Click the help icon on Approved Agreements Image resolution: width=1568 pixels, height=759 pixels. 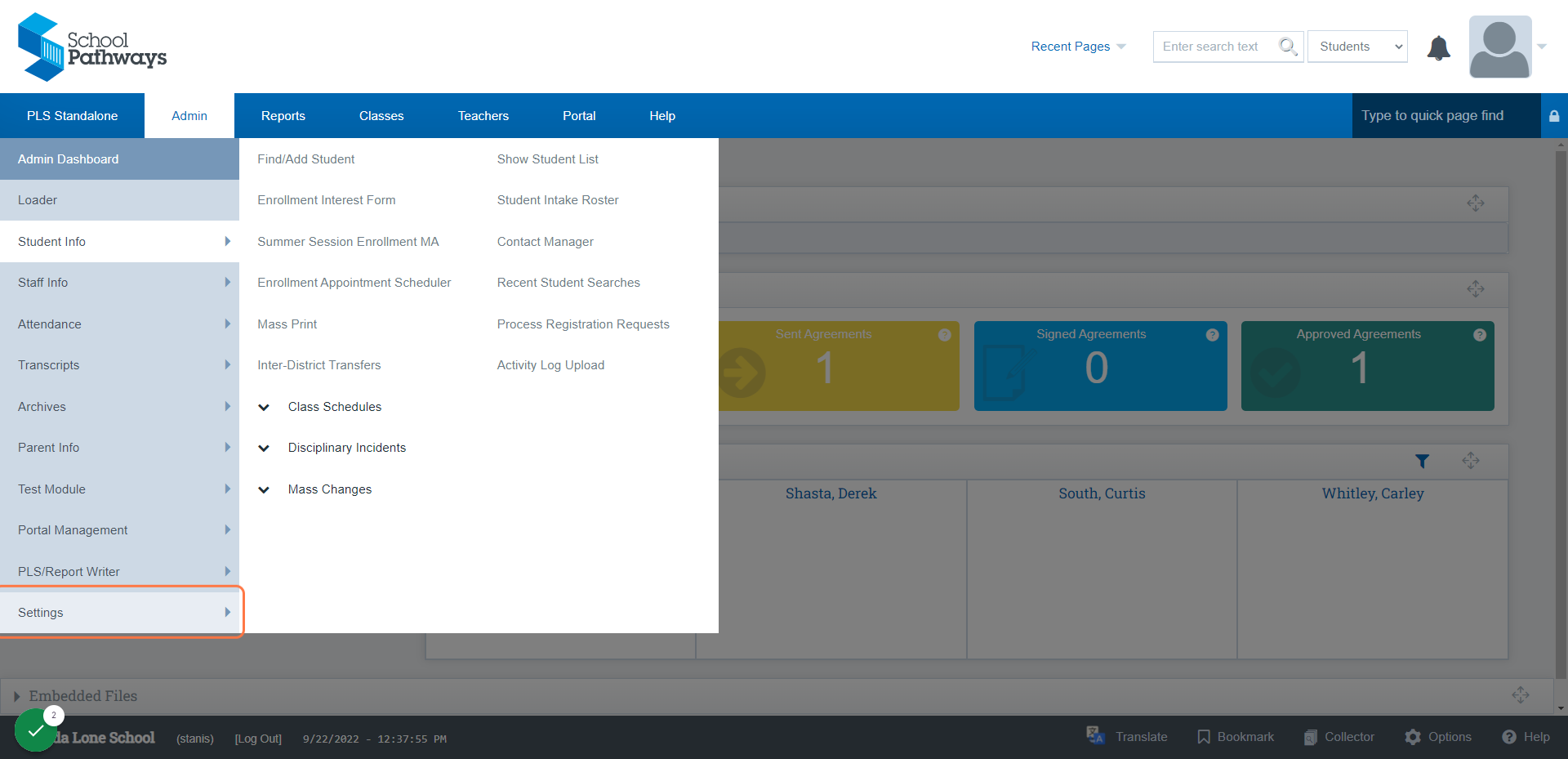(1479, 335)
